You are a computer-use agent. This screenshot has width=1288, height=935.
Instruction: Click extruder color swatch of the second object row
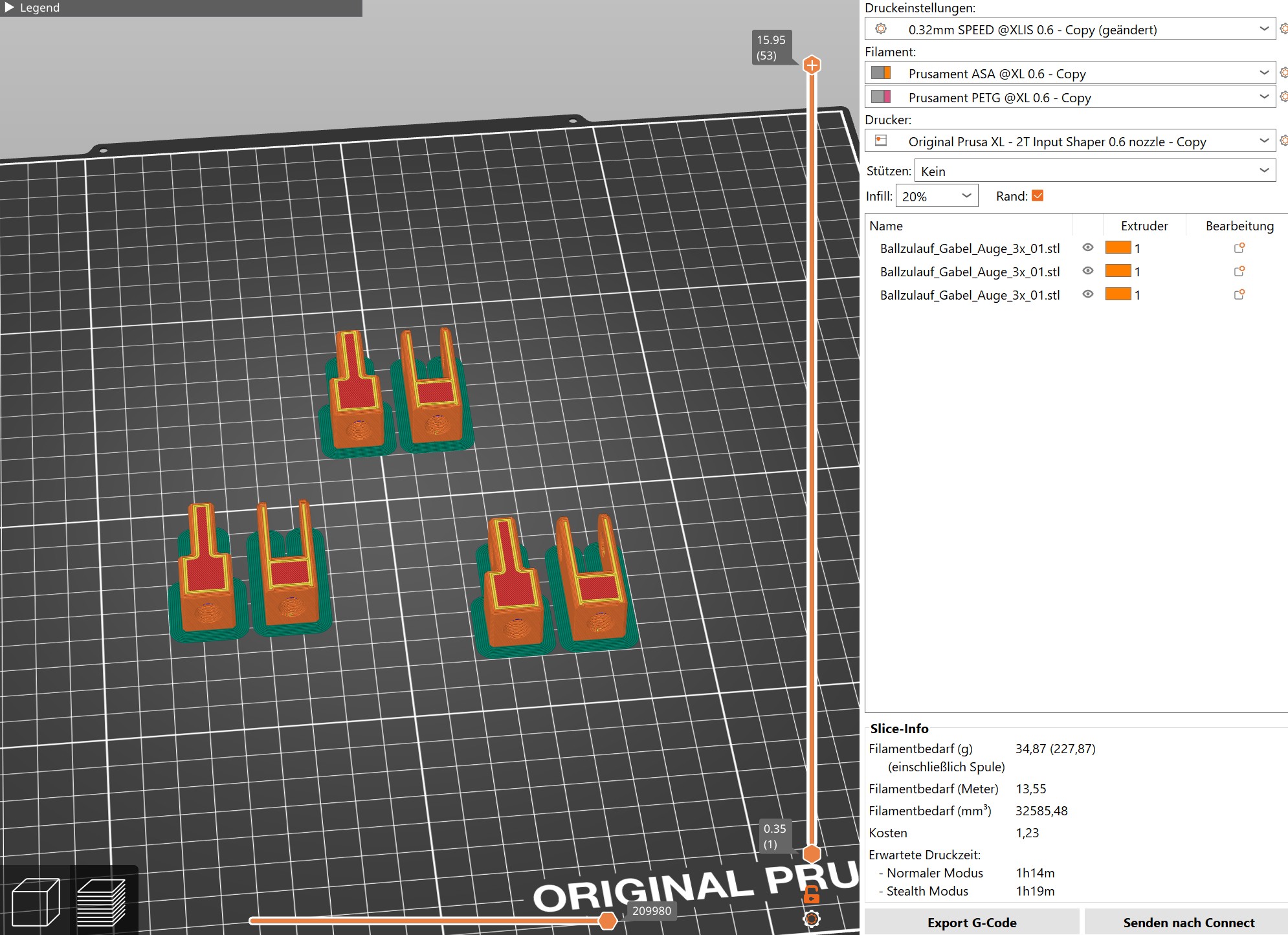[1118, 270]
